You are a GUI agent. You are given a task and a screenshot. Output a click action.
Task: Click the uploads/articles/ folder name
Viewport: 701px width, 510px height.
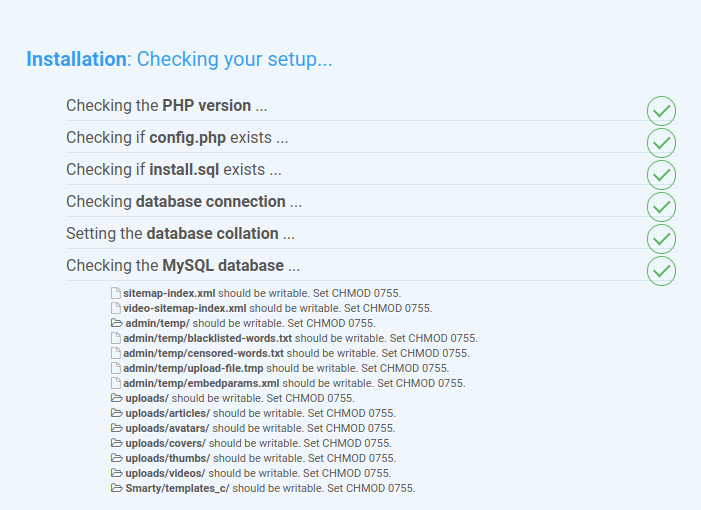pos(167,413)
